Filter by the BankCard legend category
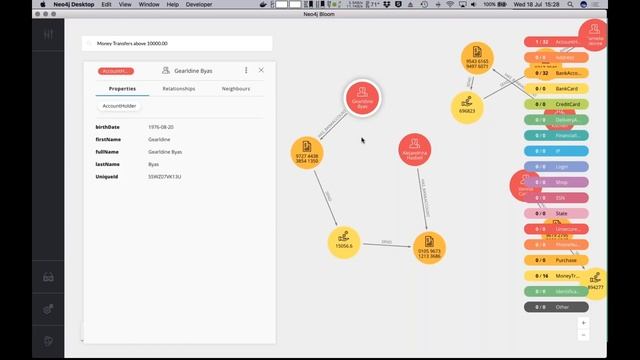640x360 pixels. point(556,89)
